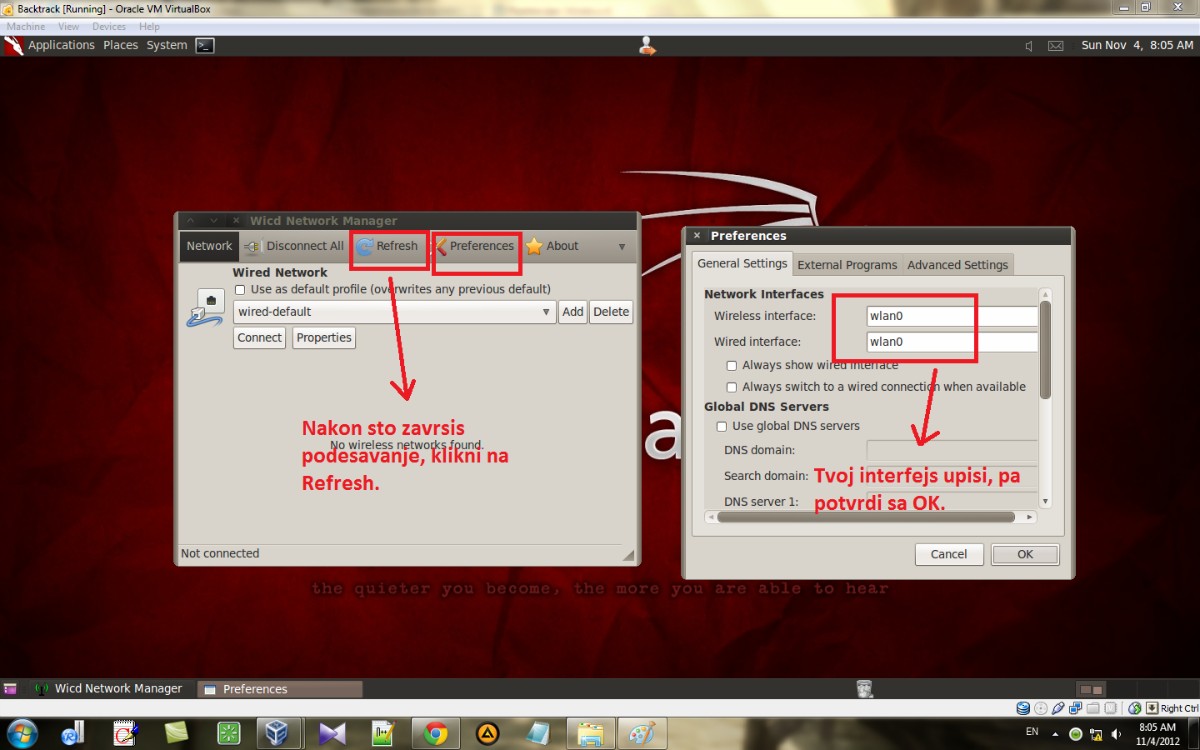Click VirtualBox hard disk status icon
The height and width of the screenshot is (750, 1200).
coord(1023,708)
